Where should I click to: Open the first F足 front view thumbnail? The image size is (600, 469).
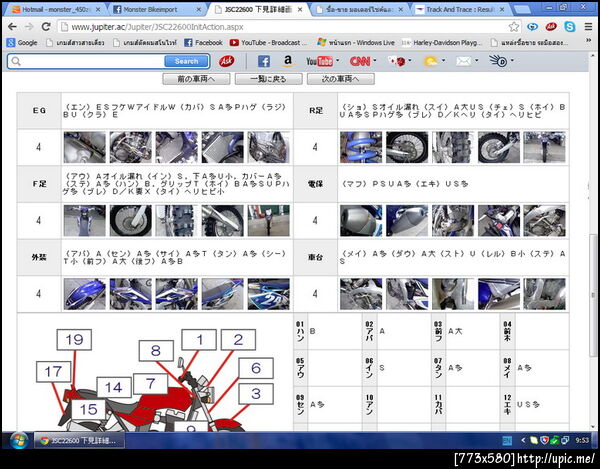85,221
